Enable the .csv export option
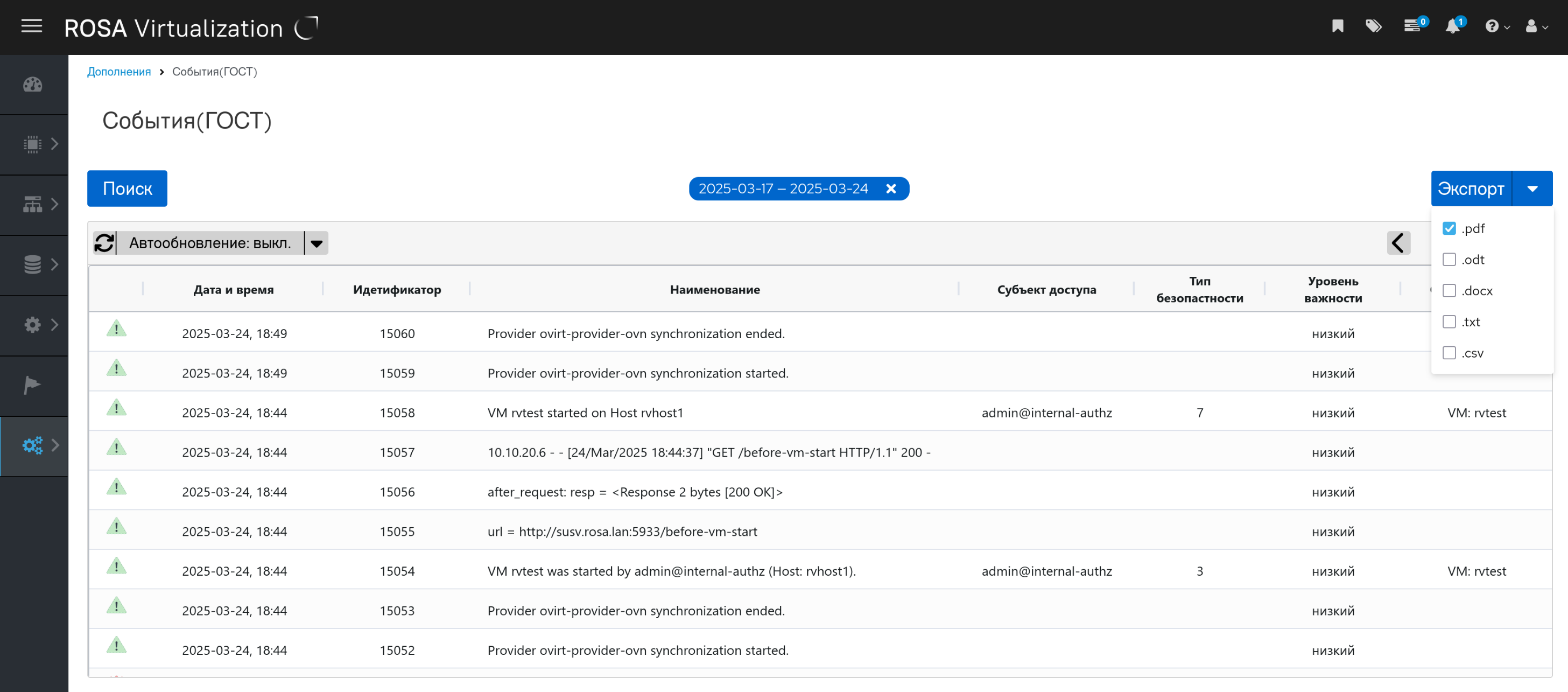Image resolution: width=1568 pixels, height=692 pixels. pyautogui.click(x=1449, y=353)
